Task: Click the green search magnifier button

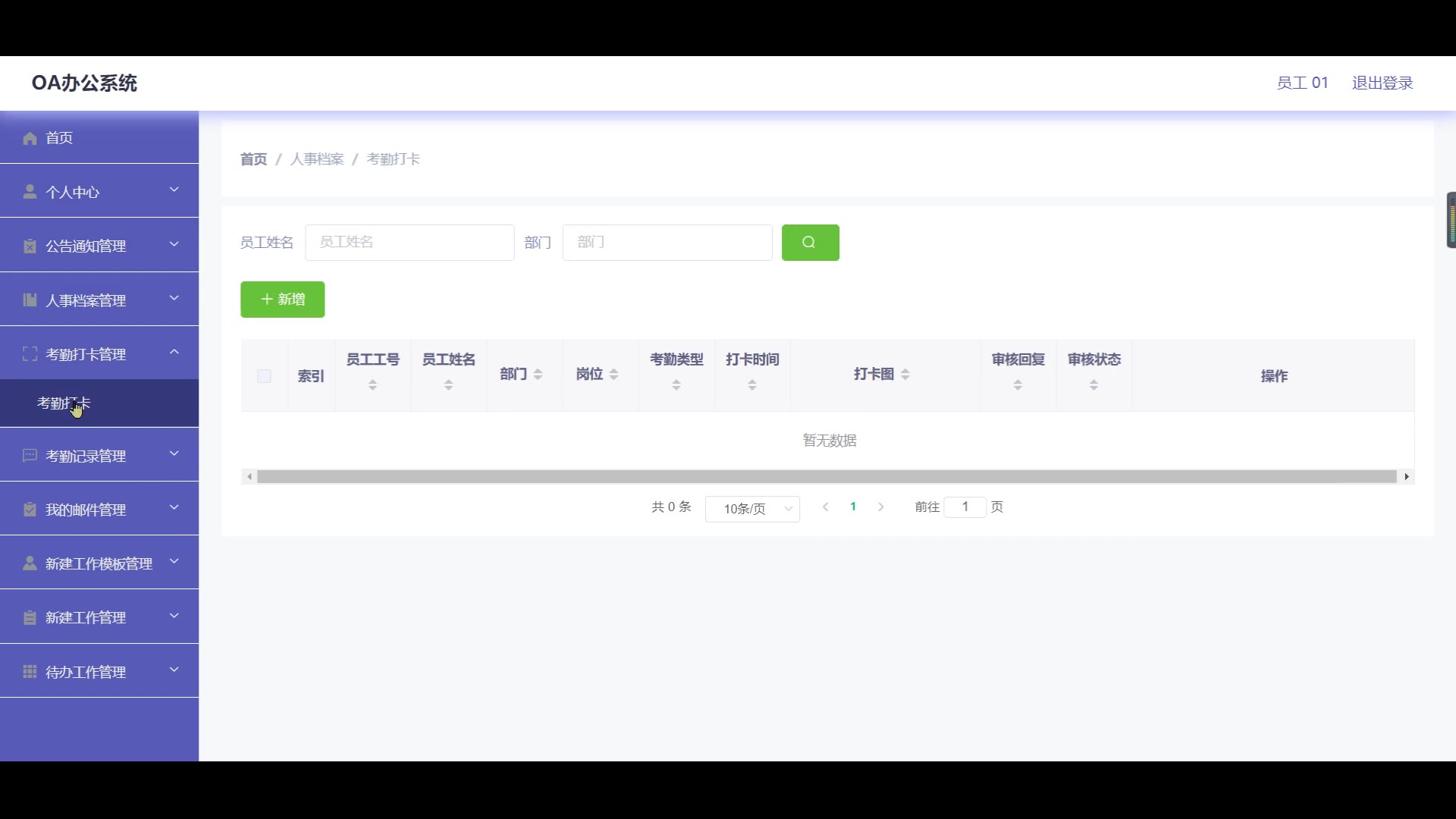Action: (x=810, y=243)
